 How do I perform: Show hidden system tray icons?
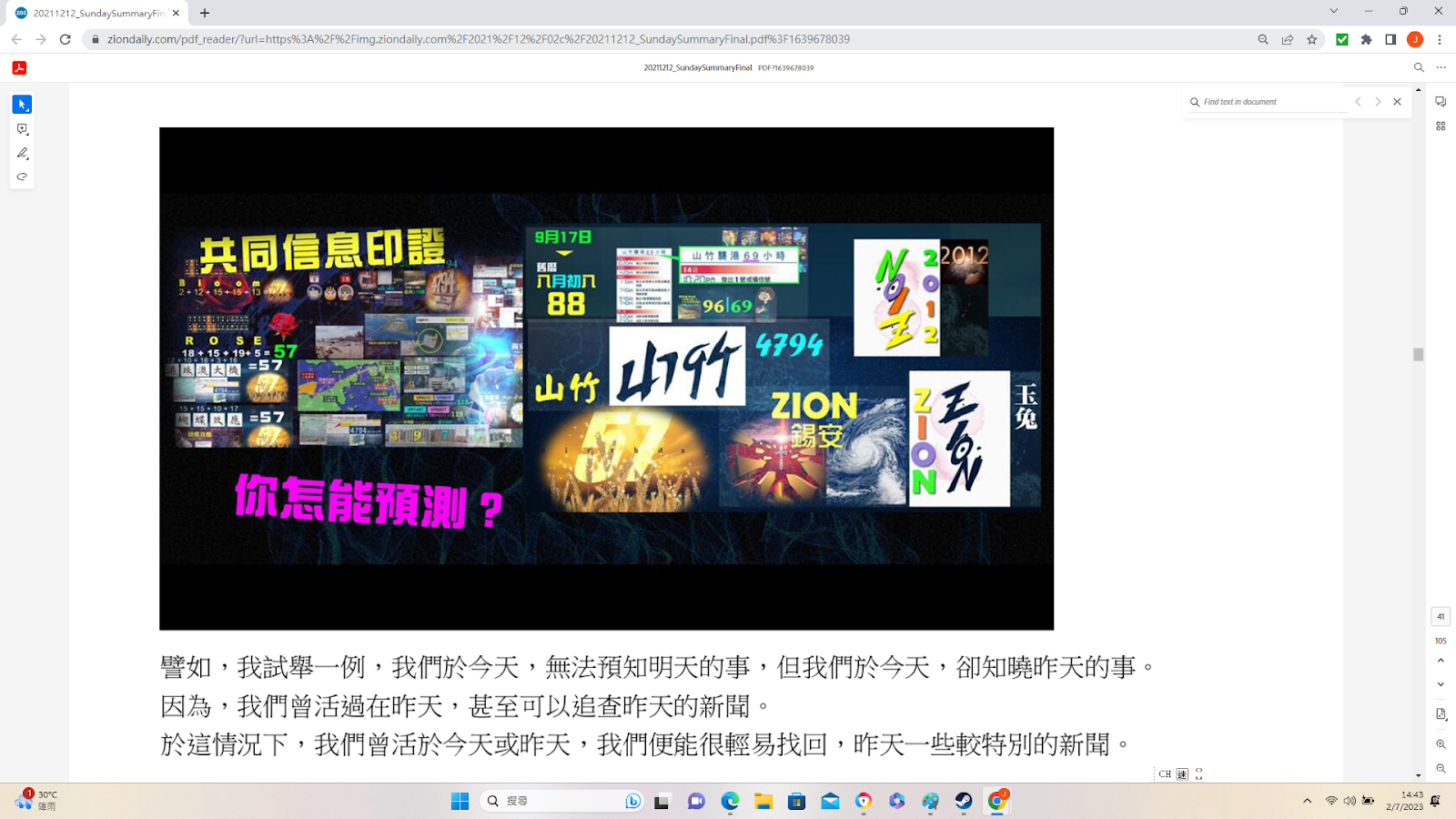coord(1308,801)
